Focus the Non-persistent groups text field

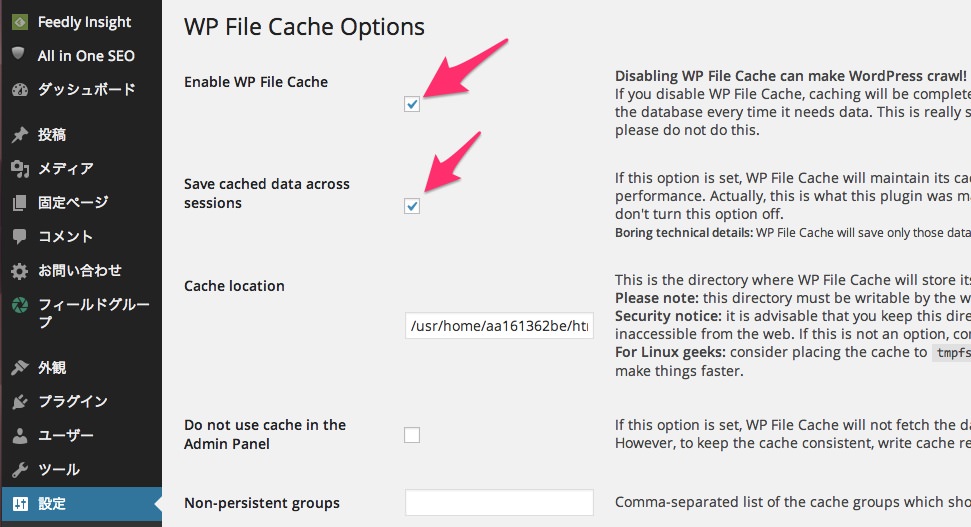point(499,502)
